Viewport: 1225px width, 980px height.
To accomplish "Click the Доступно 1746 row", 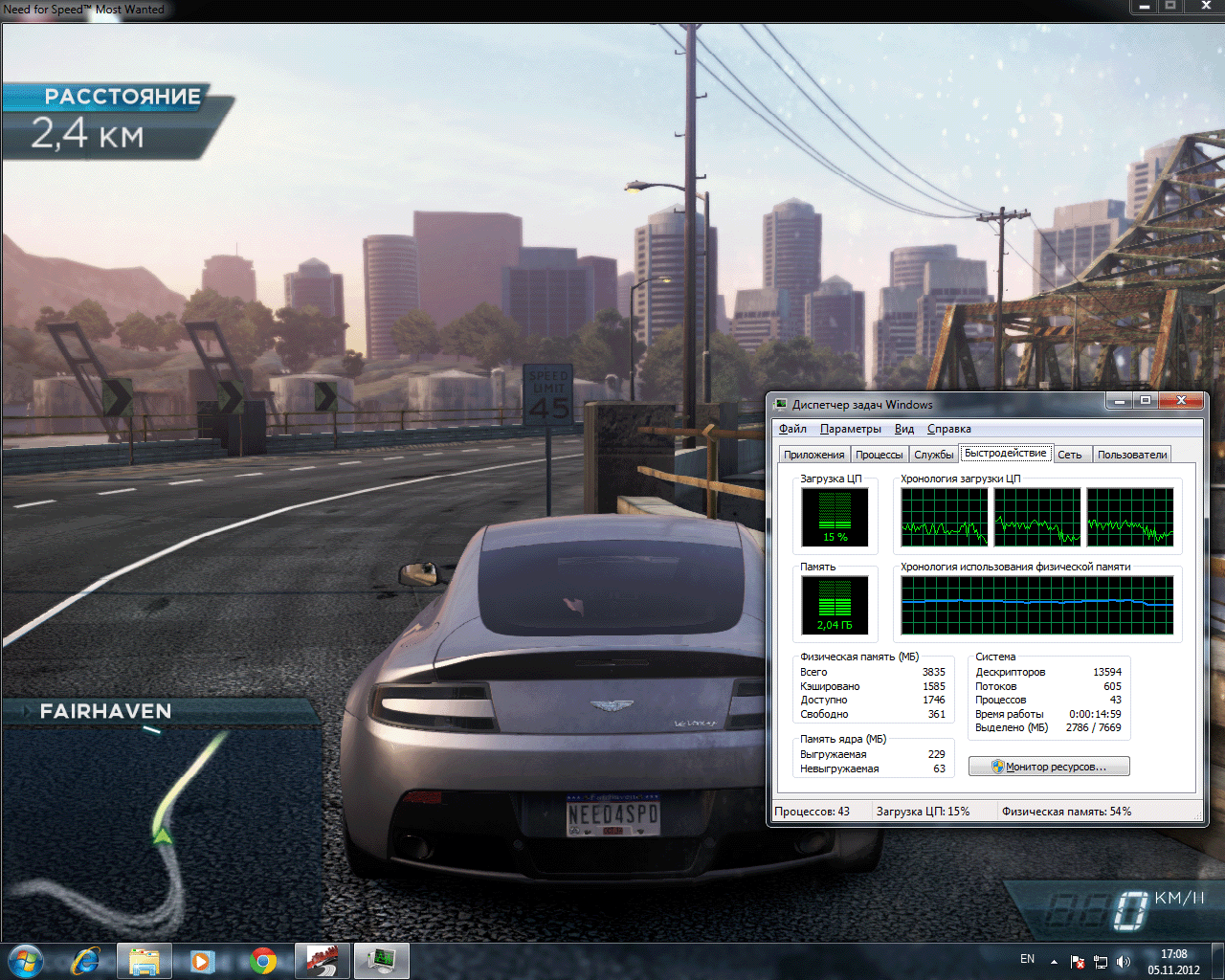I will click(873, 700).
